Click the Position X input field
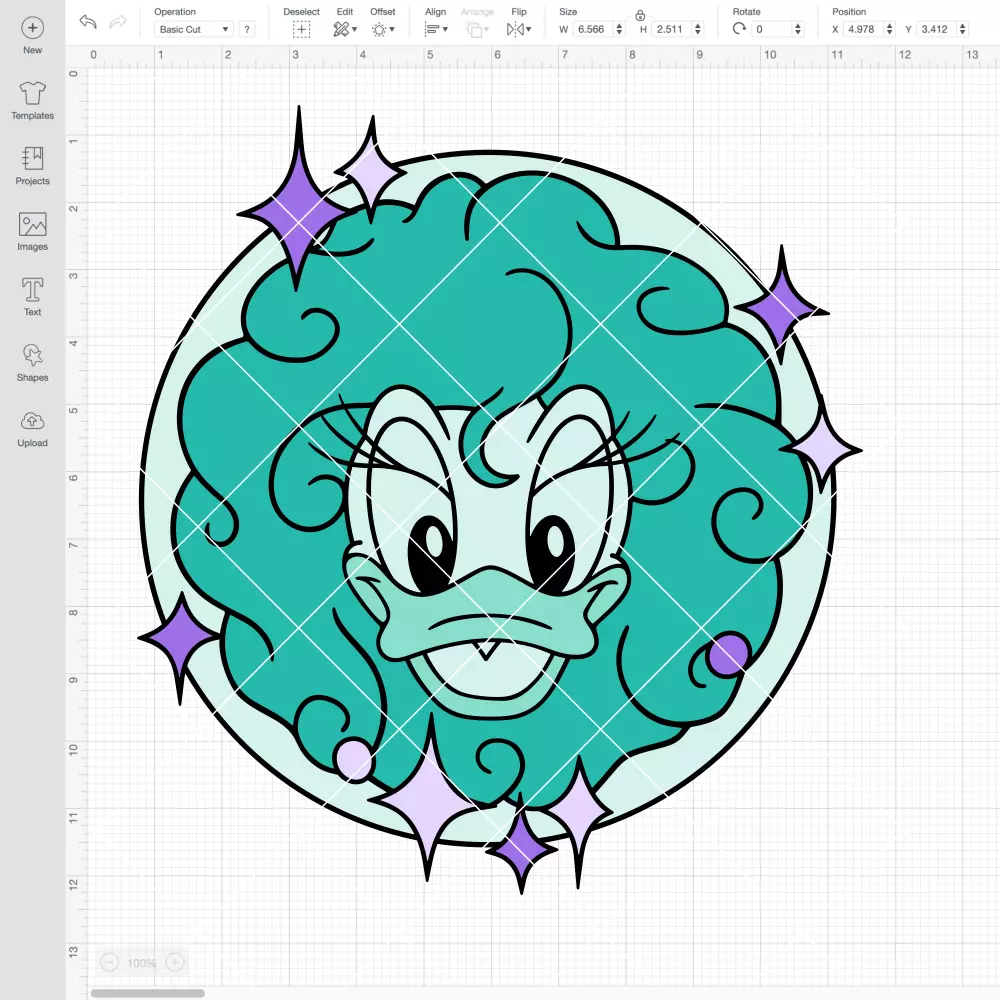The width and height of the screenshot is (1000, 1000). pyautogui.click(x=863, y=29)
